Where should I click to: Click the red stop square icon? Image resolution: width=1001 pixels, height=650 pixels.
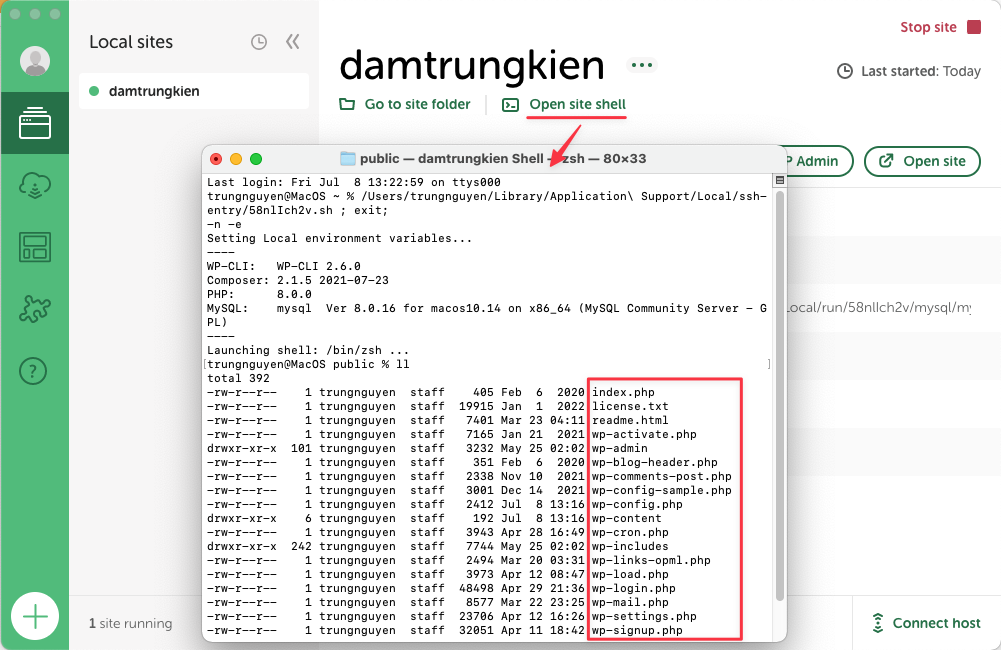coord(974,27)
